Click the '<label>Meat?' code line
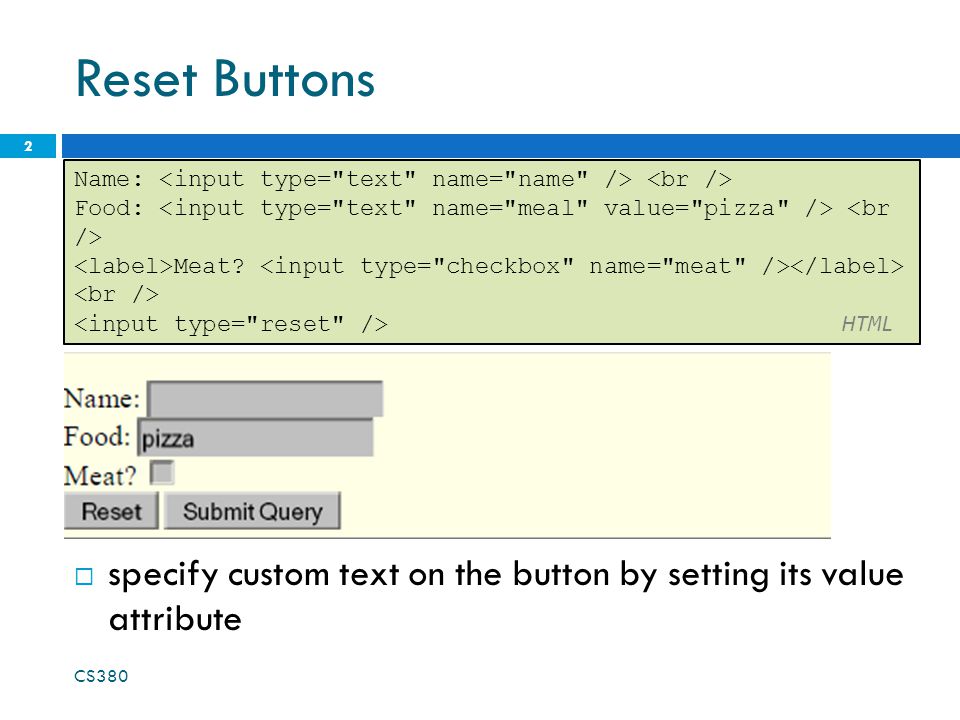 [489, 266]
